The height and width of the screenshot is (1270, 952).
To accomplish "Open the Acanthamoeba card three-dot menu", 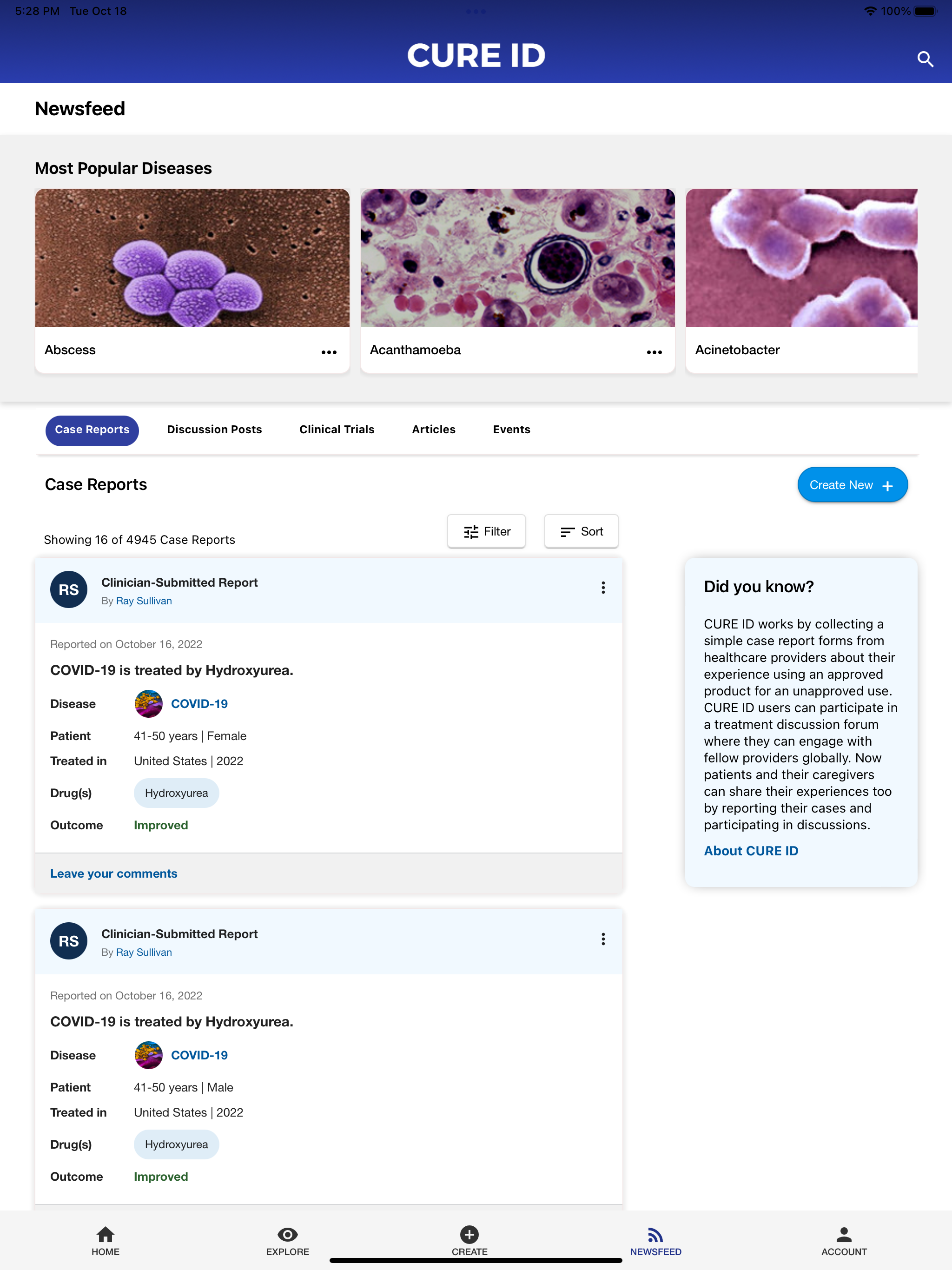I will [x=654, y=352].
